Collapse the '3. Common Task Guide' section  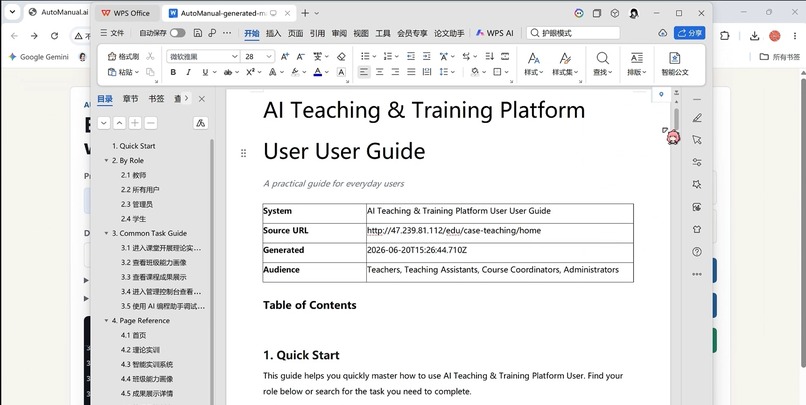tap(106, 233)
